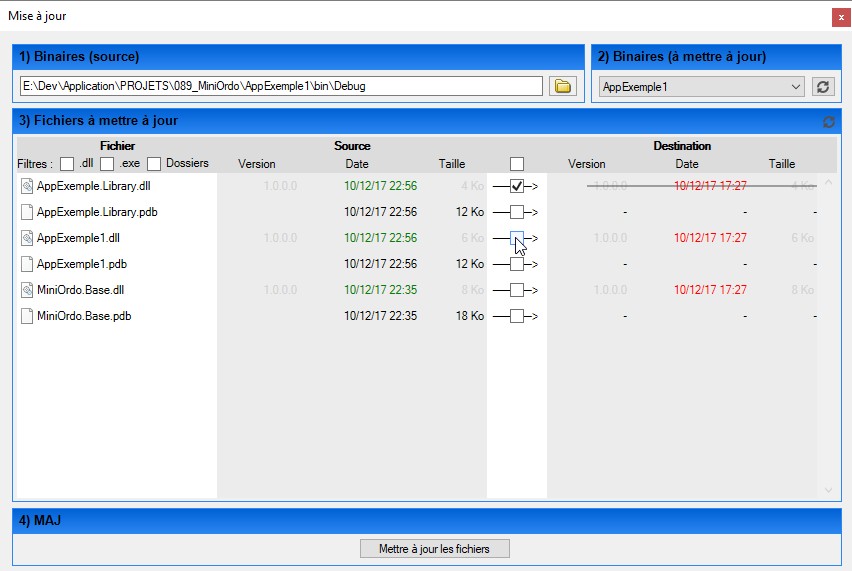Check the AppExemple1.dll update checkbox
Screen dimensions: 852x571
(517, 238)
